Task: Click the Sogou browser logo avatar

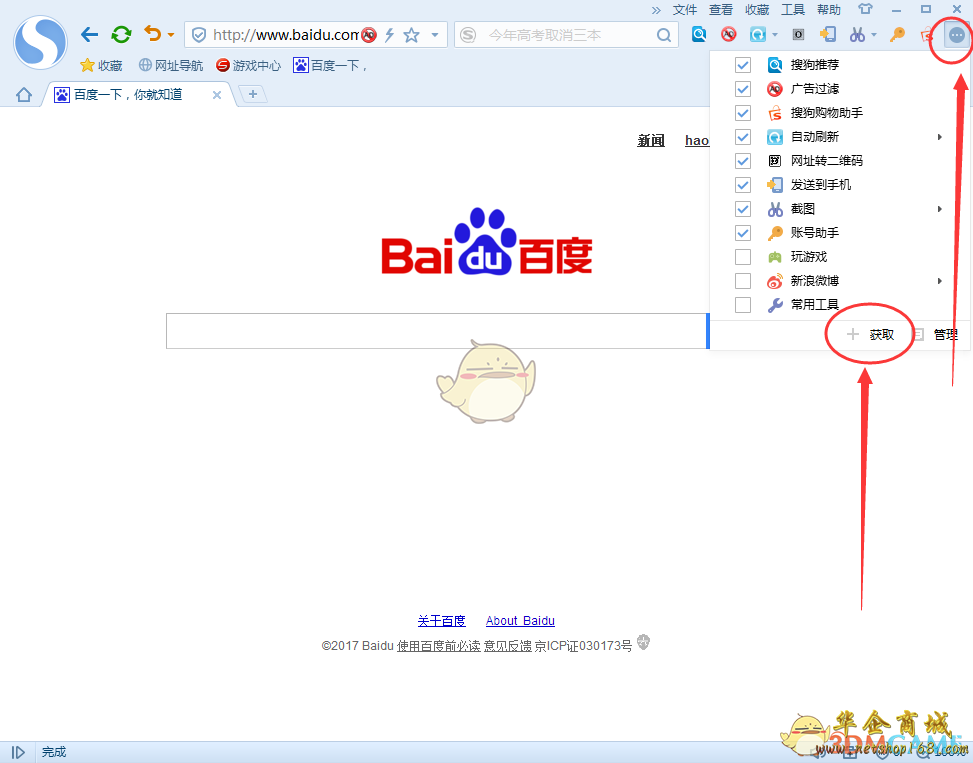Action: coord(40,42)
